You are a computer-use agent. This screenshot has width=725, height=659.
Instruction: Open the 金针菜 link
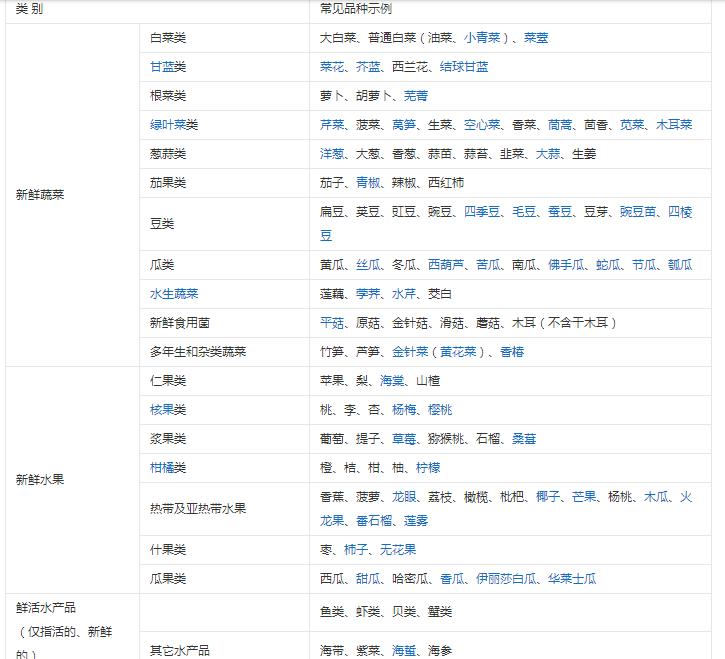click(x=410, y=352)
